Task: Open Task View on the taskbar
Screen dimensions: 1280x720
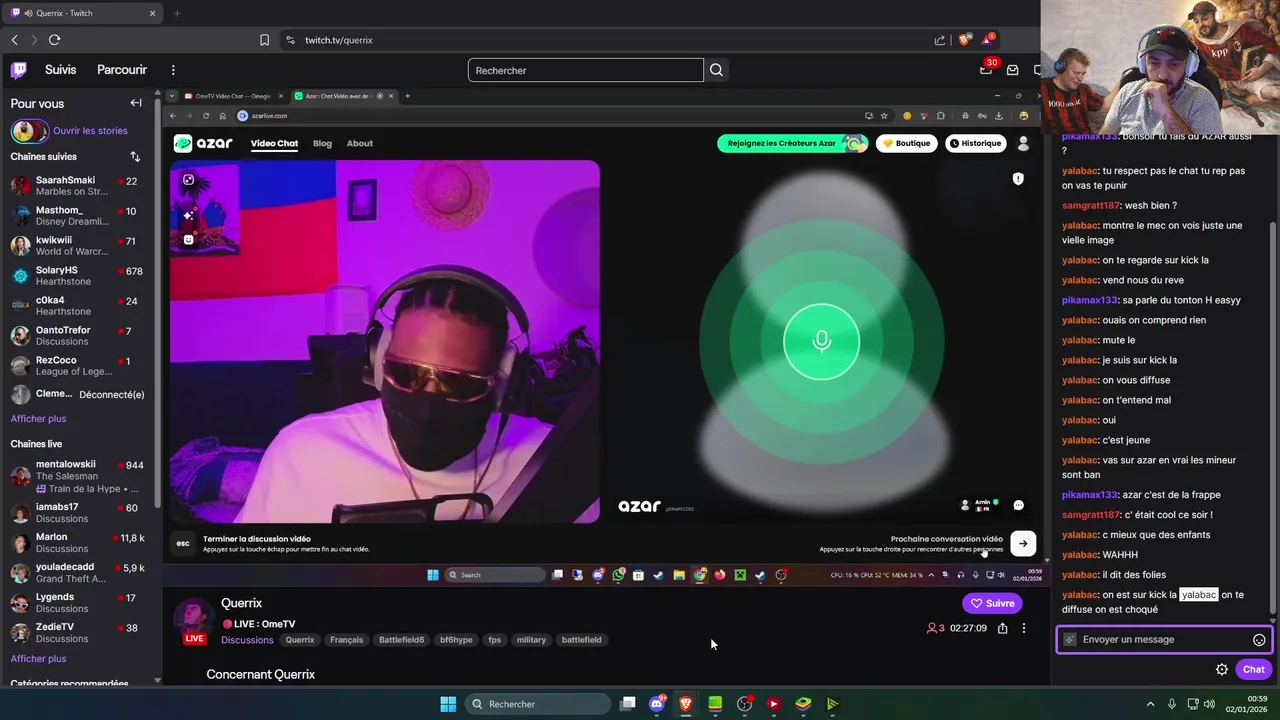Action: (628, 704)
